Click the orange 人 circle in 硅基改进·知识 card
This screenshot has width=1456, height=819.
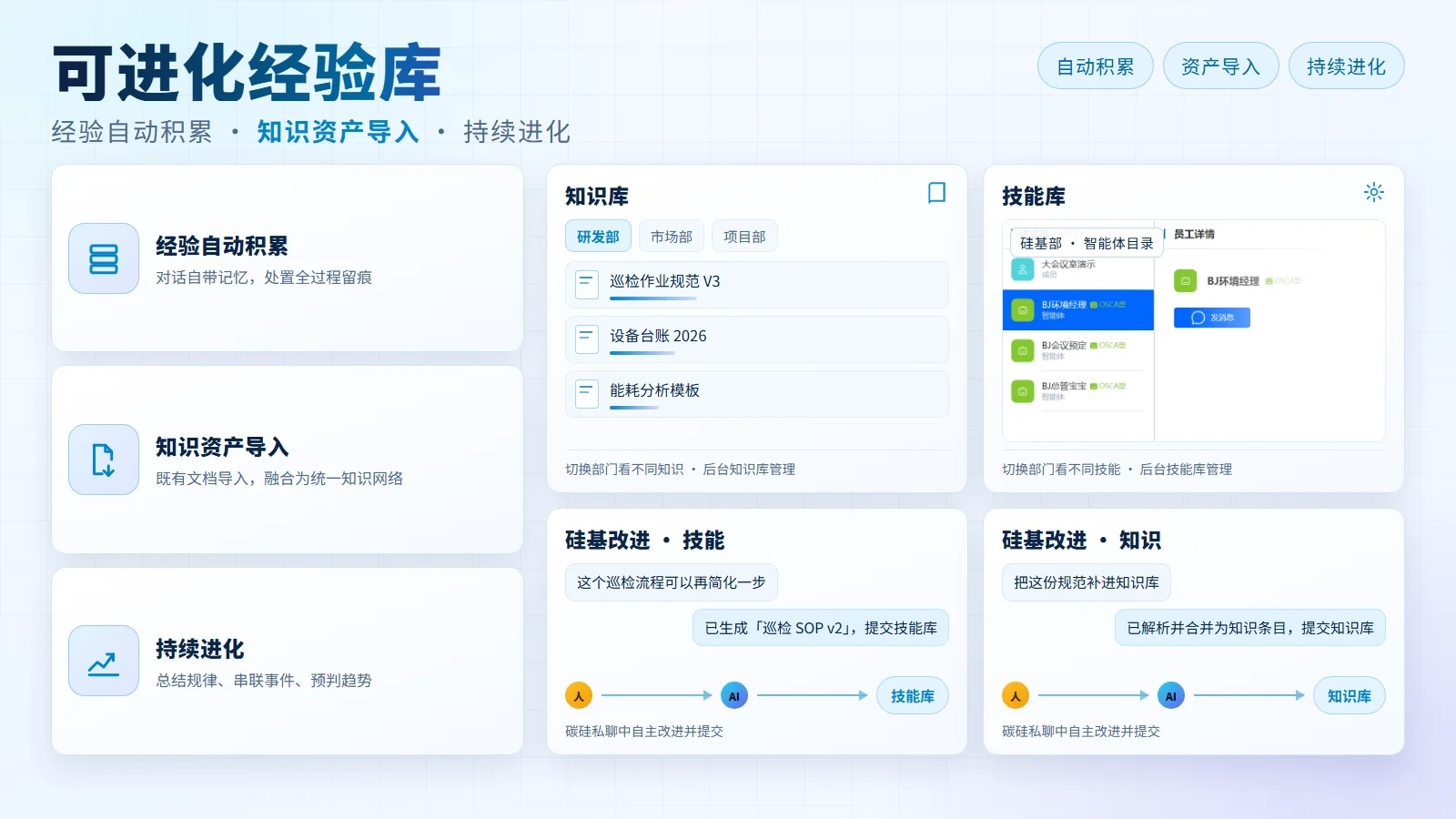tap(1016, 696)
